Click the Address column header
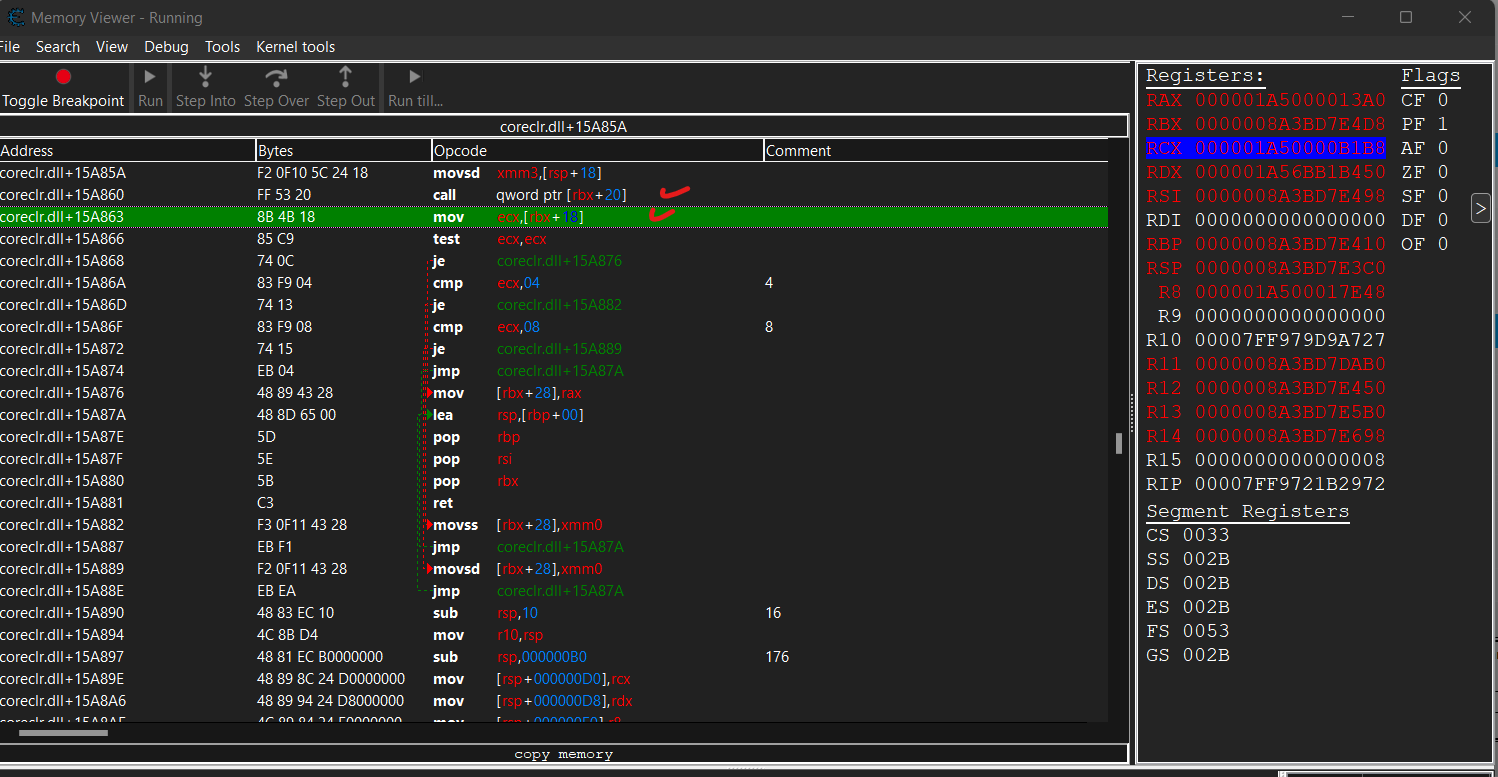Screen dimensions: 1498x777 point(128,151)
